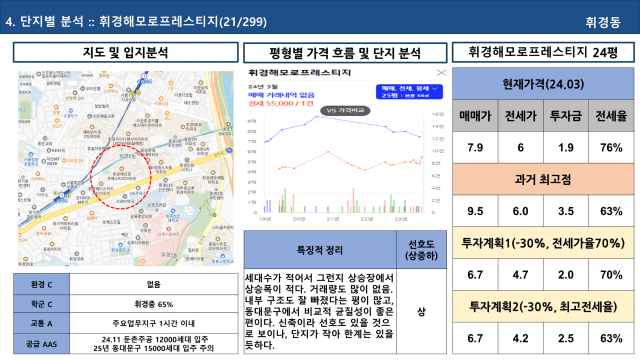Select the 4.2 전세가 cell in 투자계획2
This screenshot has width=640, height=360.
[520, 338]
